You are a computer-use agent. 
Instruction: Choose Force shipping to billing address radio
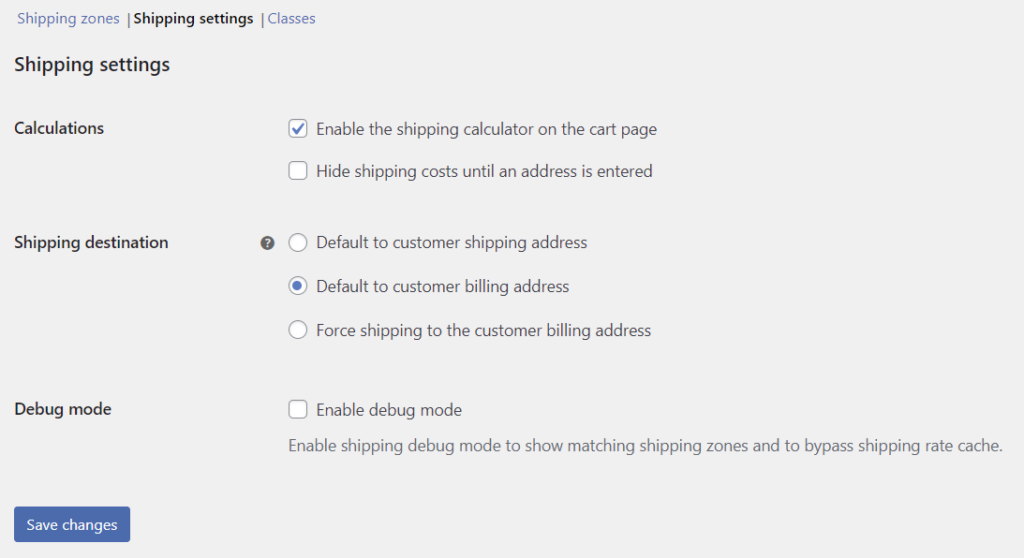[x=298, y=330]
